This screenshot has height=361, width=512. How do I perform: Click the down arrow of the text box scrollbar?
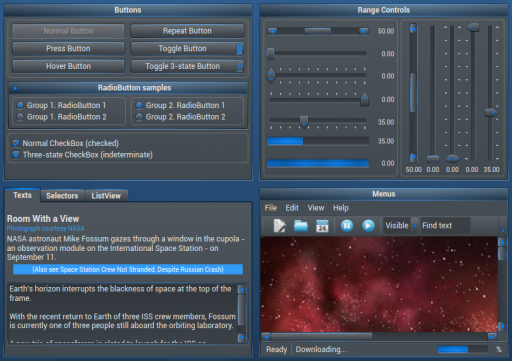(x=242, y=338)
